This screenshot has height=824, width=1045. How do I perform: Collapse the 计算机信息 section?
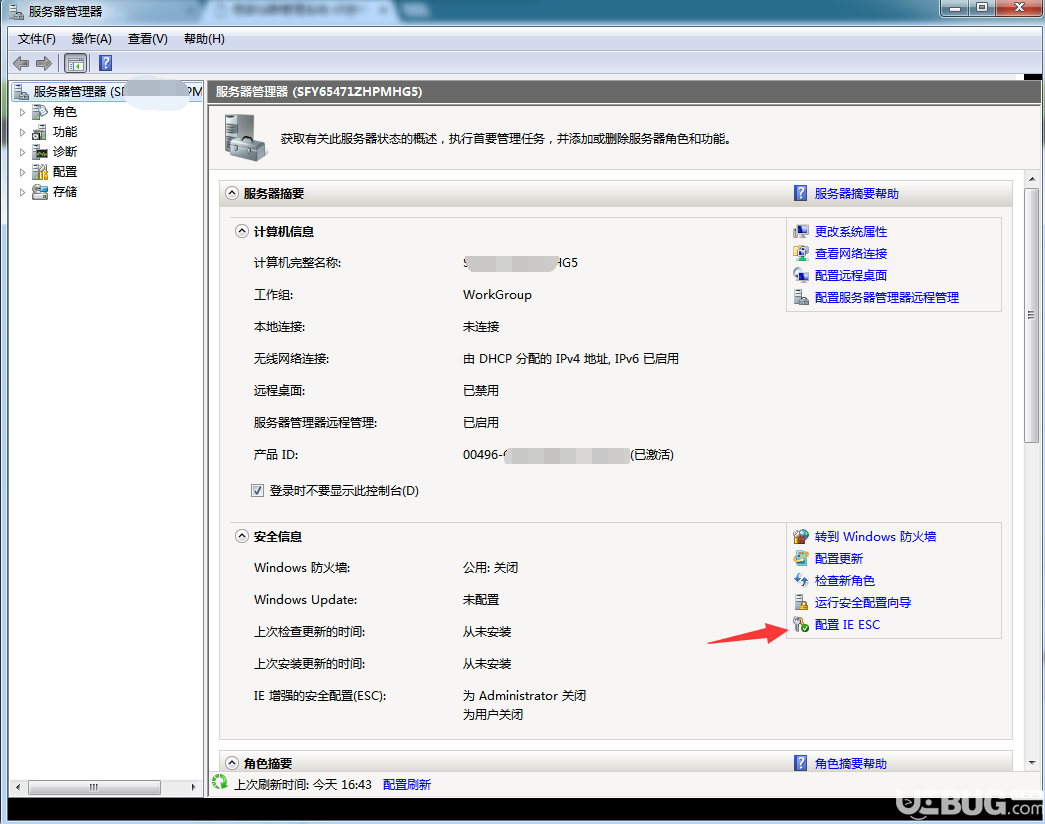(x=242, y=231)
